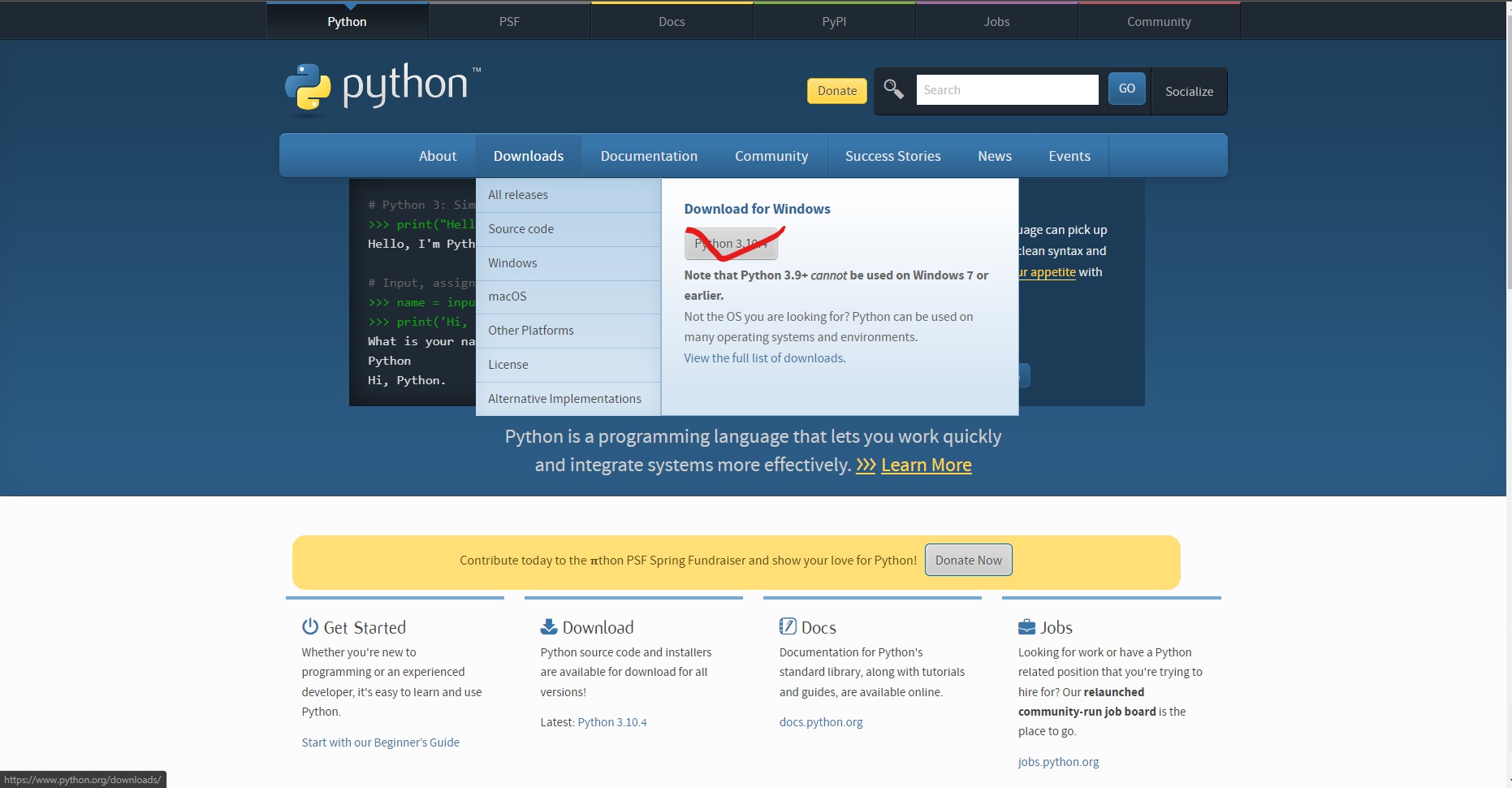Viewport: 1512px width, 788px height.
Task: Open the PyPI top tab
Action: click(834, 21)
